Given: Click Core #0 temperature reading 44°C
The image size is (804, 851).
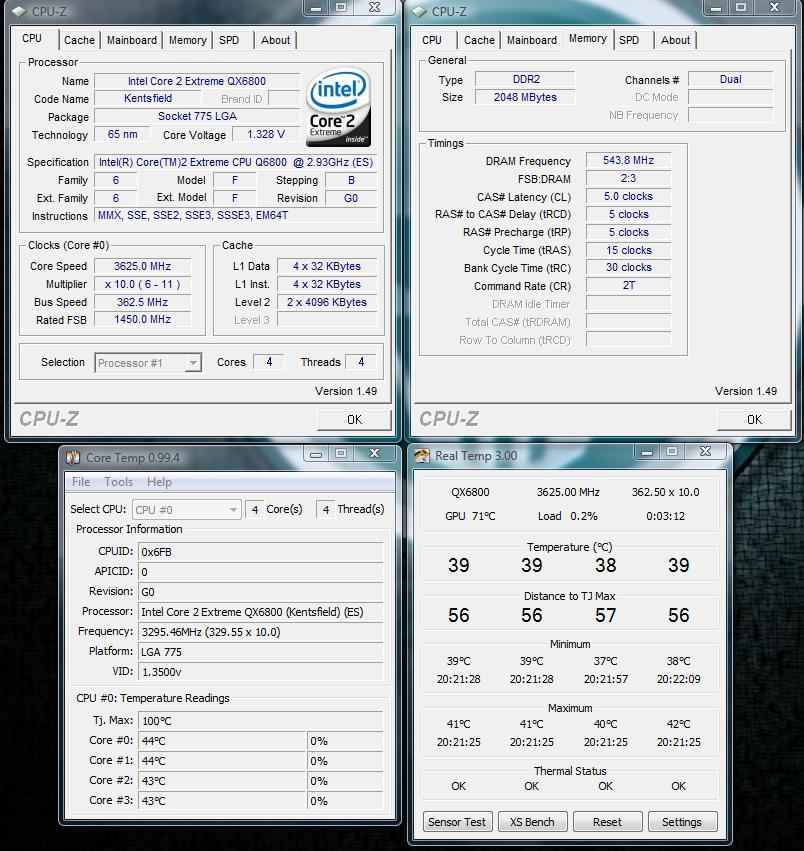Looking at the screenshot, I should 222,741.
